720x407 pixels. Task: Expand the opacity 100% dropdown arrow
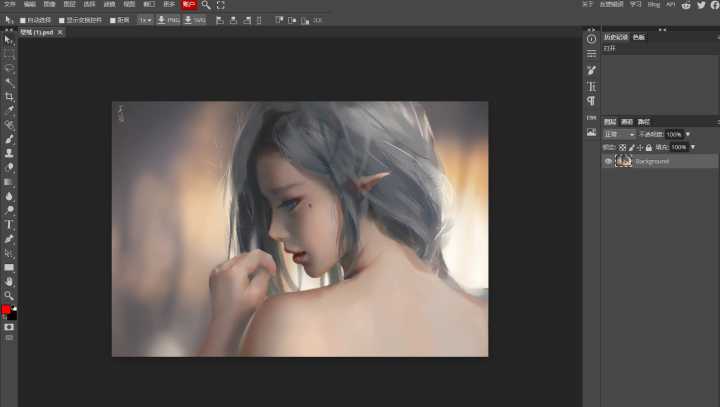pos(688,134)
